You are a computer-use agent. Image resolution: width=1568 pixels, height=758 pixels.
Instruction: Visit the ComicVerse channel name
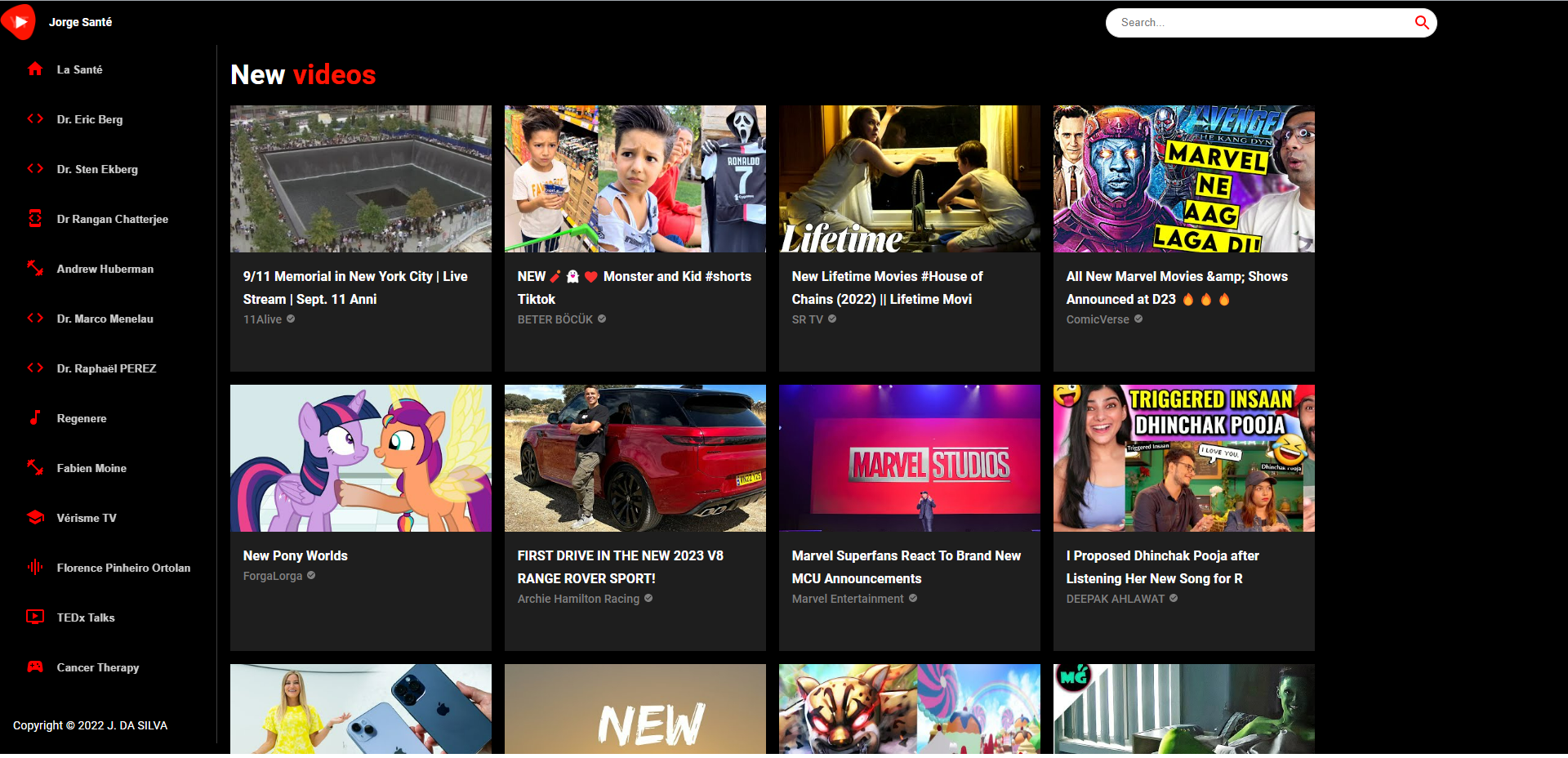(1098, 319)
